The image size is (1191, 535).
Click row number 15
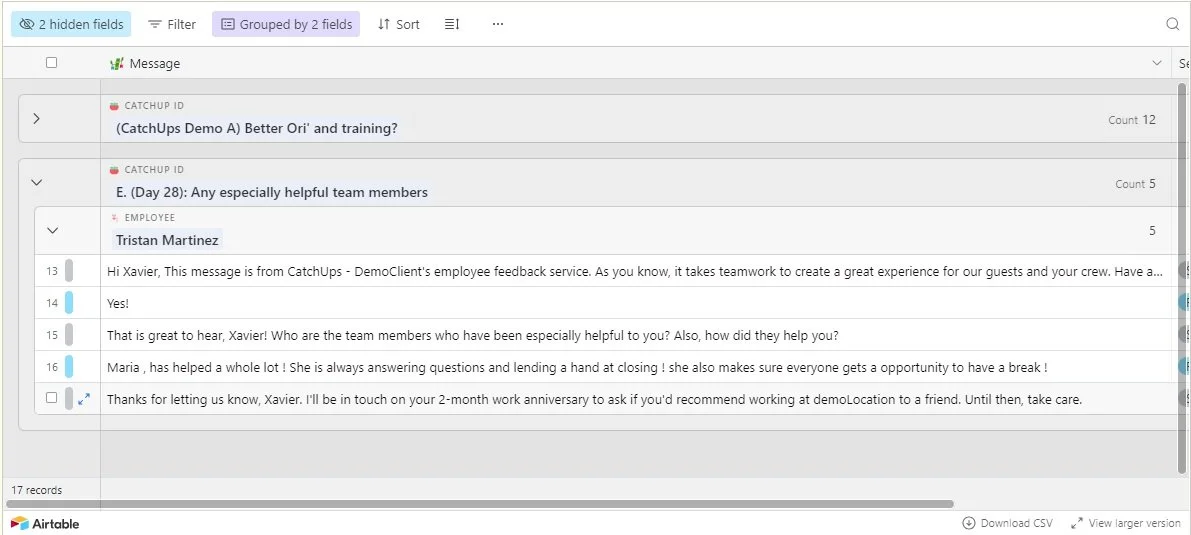click(52, 335)
